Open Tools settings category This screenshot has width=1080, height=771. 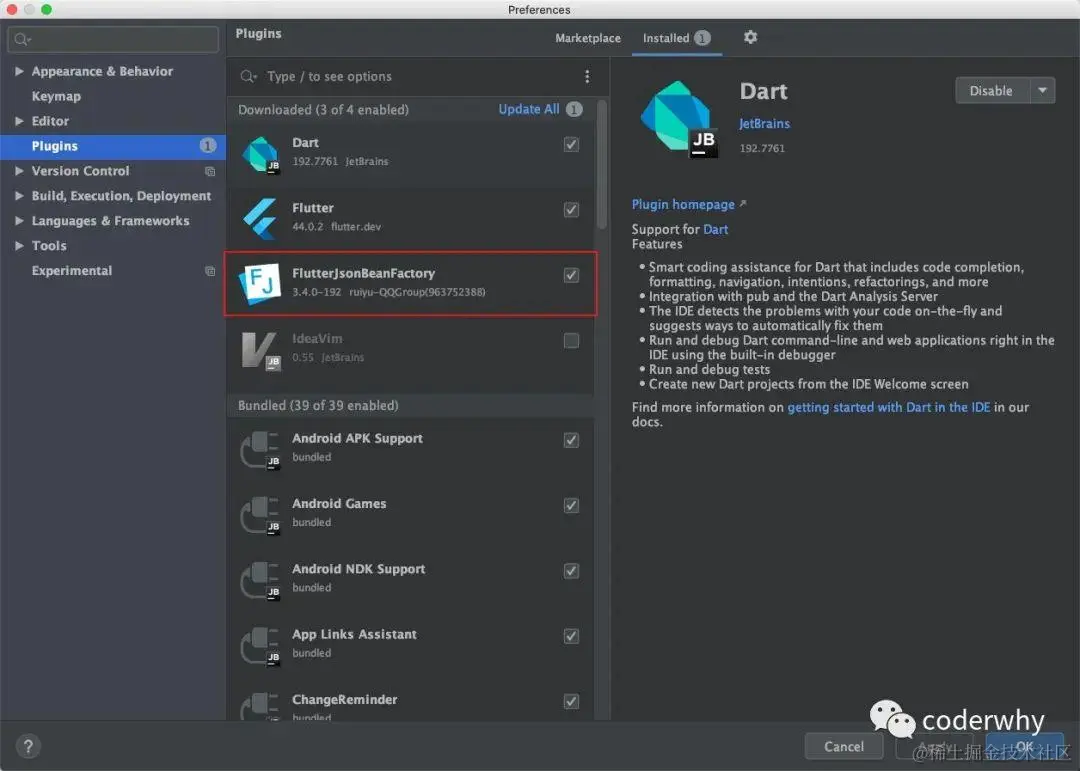point(49,245)
